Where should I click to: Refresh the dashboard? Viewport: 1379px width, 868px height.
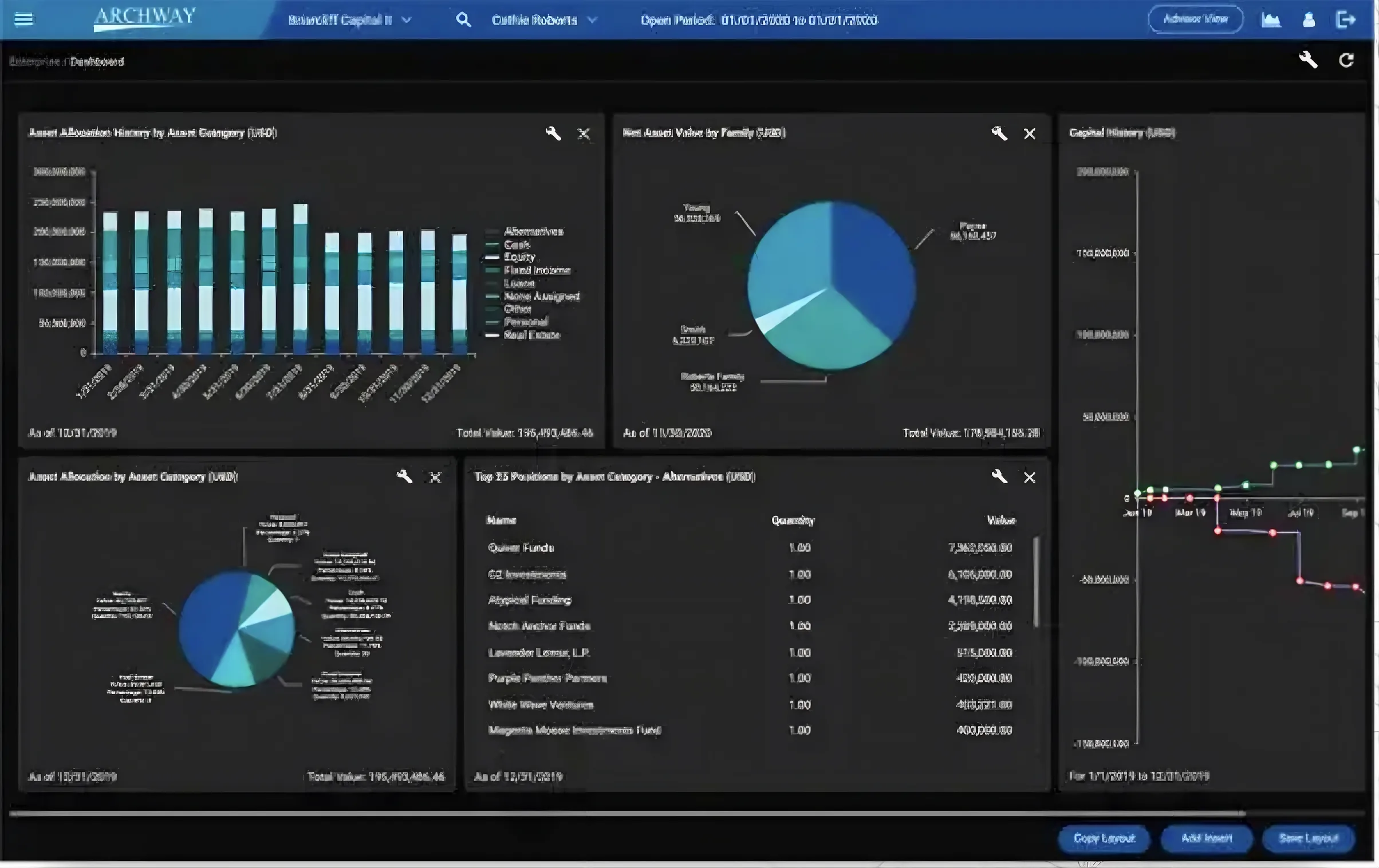(x=1346, y=60)
